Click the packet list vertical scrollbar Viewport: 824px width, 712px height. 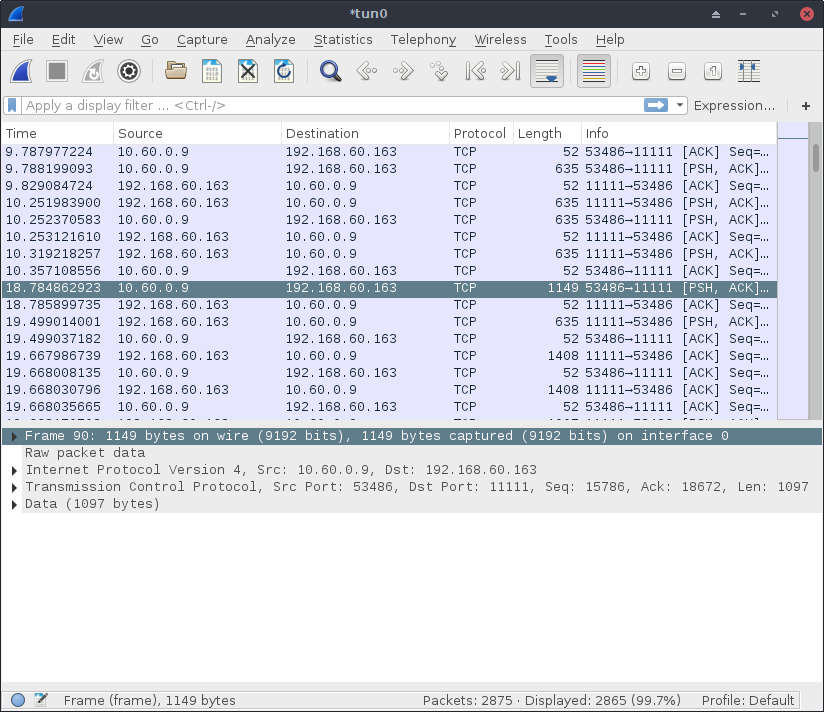coord(815,280)
